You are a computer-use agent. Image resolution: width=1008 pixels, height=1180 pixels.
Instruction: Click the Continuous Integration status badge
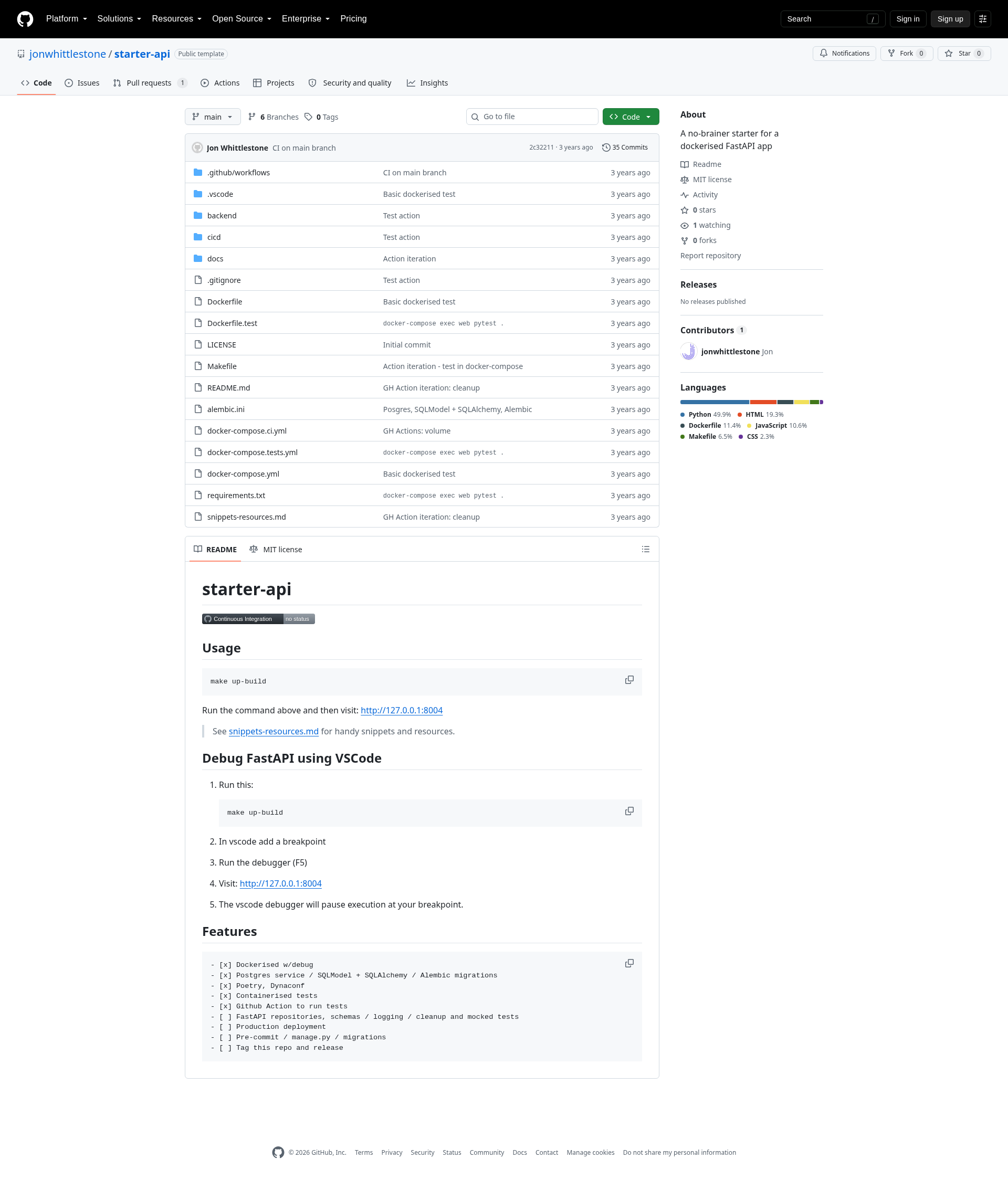(x=258, y=619)
